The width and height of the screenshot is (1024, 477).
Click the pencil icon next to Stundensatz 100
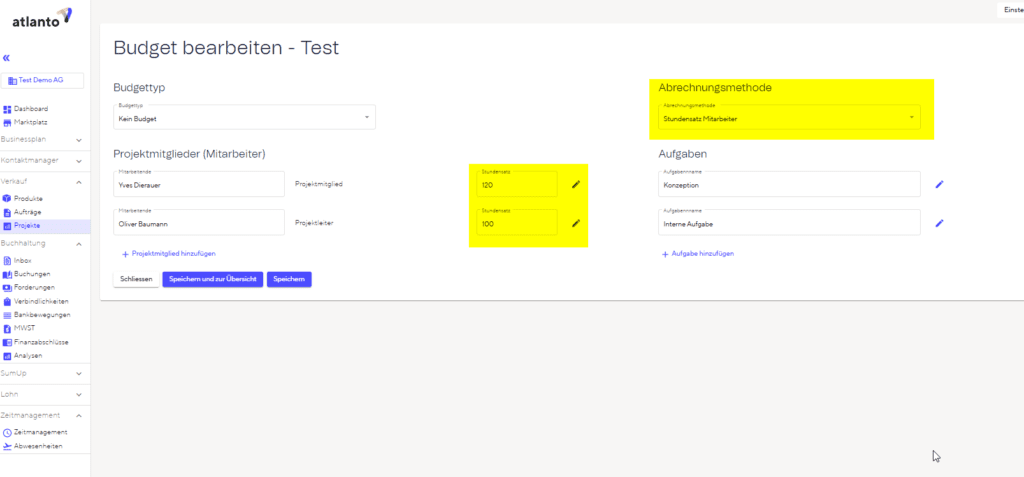[575, 223]
